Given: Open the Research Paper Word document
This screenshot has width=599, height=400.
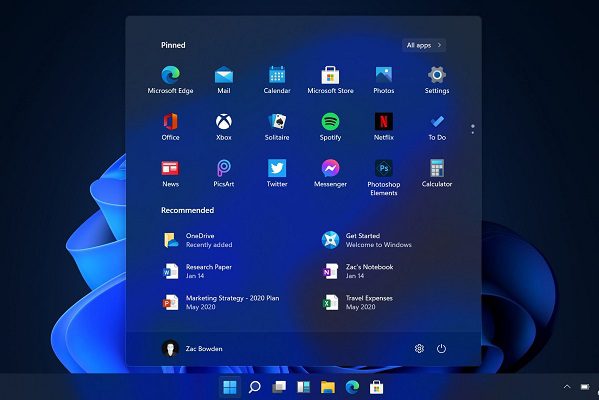Looking at the screenshot, I should tap(198, 271).
